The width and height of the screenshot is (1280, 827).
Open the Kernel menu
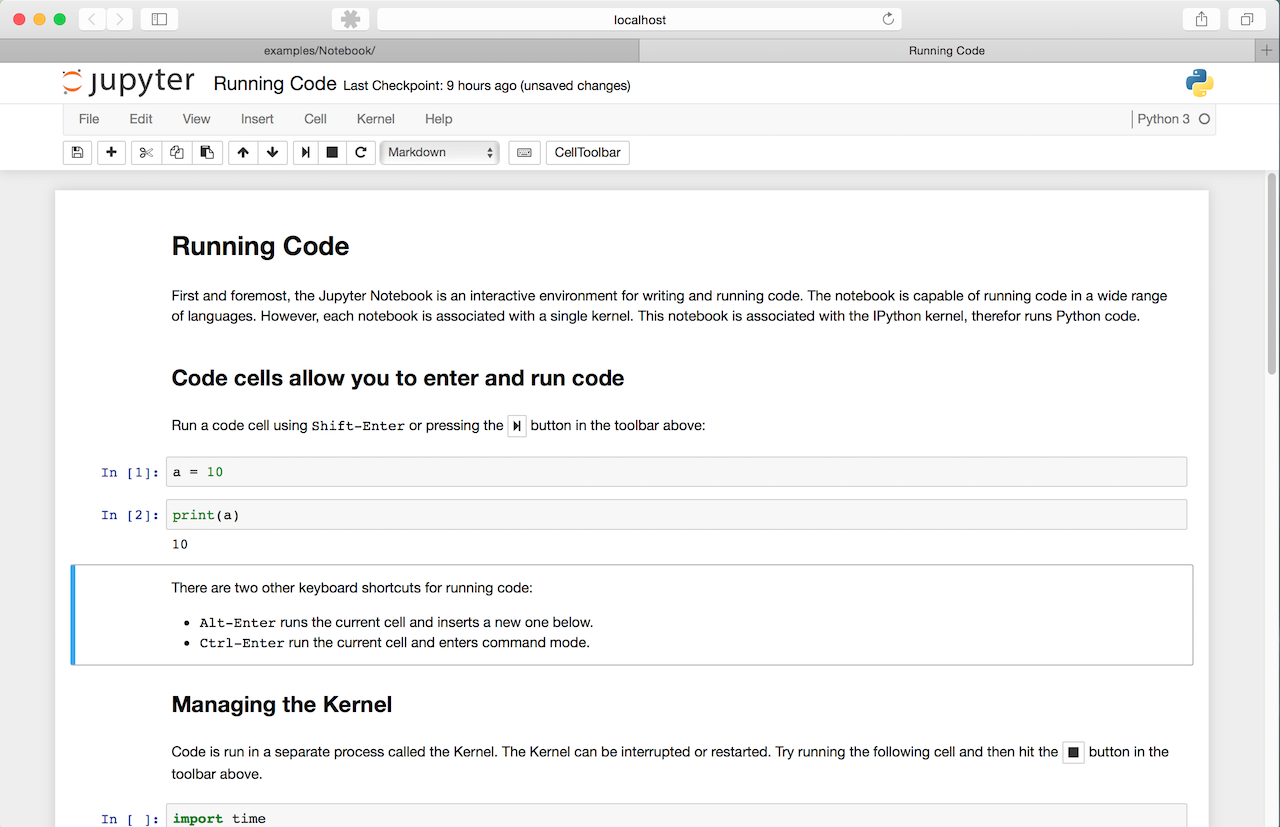tap(375, 119)
